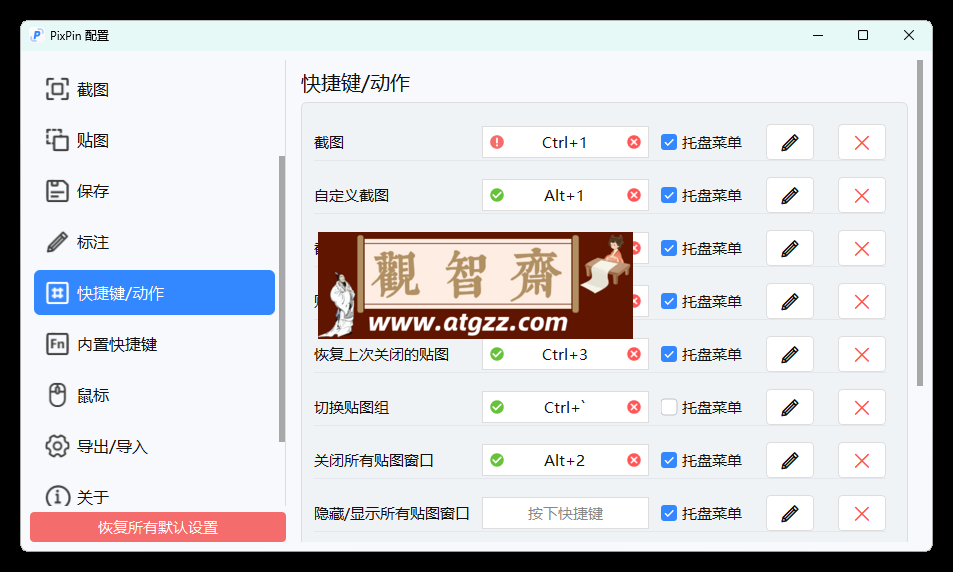Switch to the 标注 section
The width and height of the screenshot is (953, 572).
pos(154,242)
